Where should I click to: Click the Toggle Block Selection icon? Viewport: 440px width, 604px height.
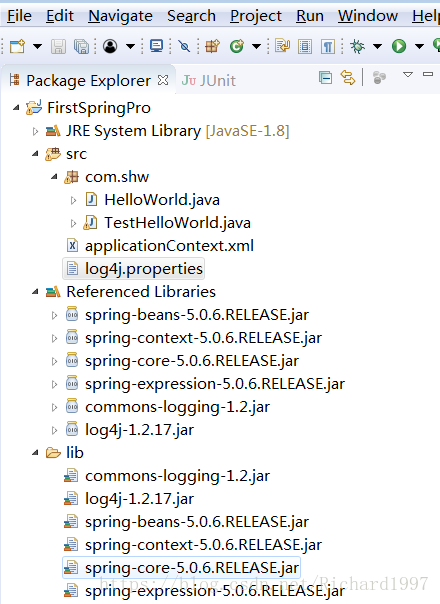point(305,47)
